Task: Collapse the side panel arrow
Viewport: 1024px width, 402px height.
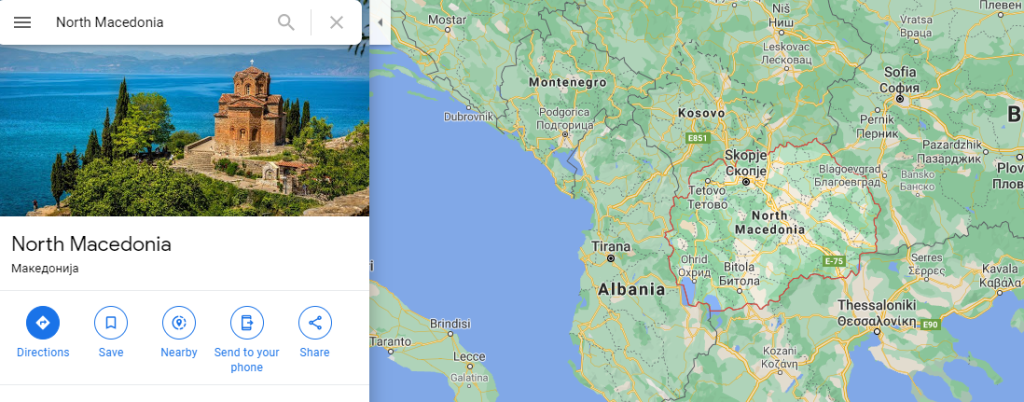Action: 380,22
